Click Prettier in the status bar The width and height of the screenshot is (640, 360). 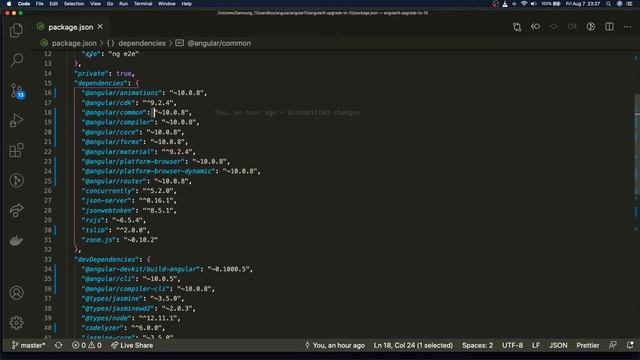588,345
